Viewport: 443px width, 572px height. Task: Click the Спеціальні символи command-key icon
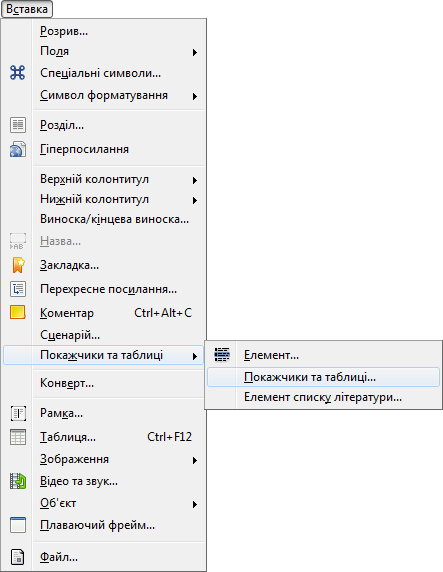click(x=18, y=73)
